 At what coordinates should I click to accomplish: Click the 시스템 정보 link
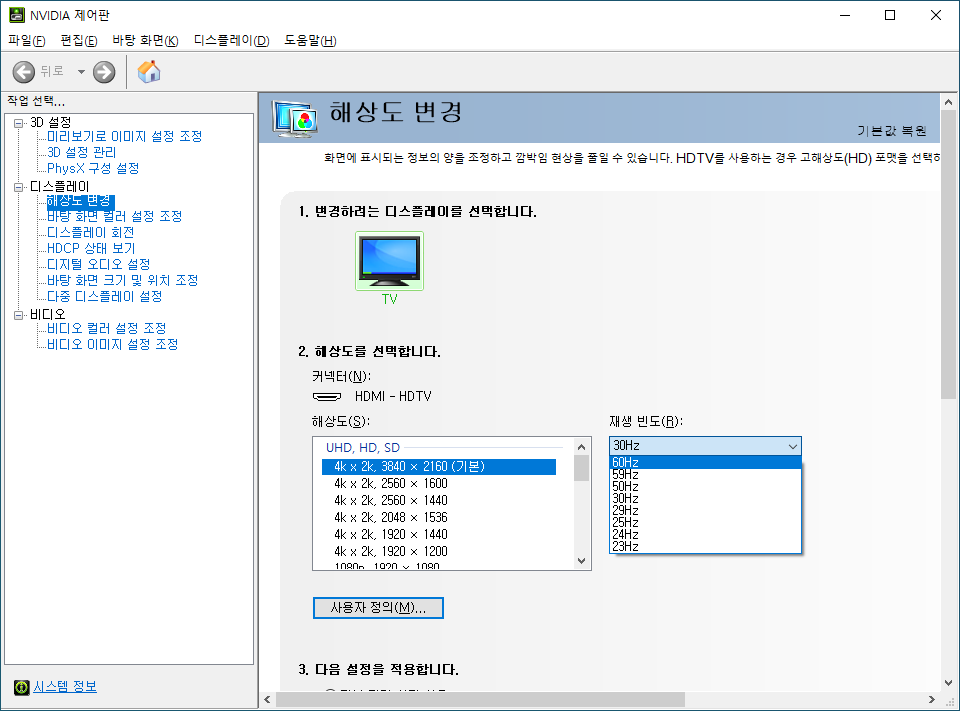pos(65,687)
